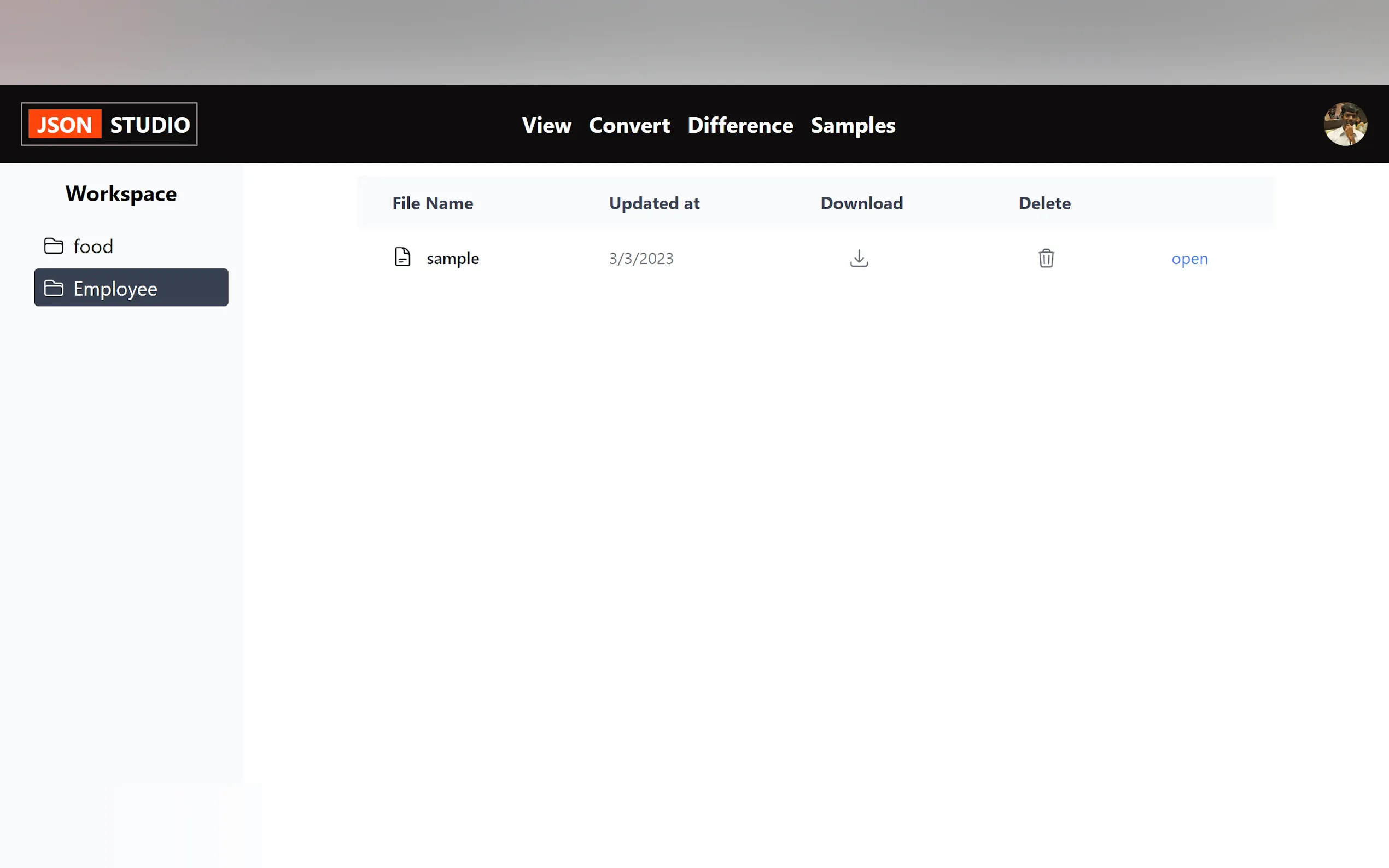1389x868 pixels.
Task: Go to the Convert page
Action: point(629,125)
